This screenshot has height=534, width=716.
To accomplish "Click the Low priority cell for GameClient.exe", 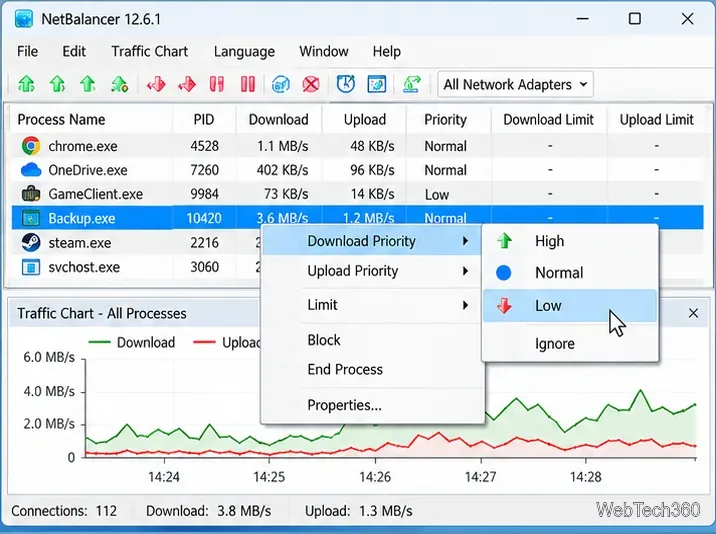I will (437, 195).
